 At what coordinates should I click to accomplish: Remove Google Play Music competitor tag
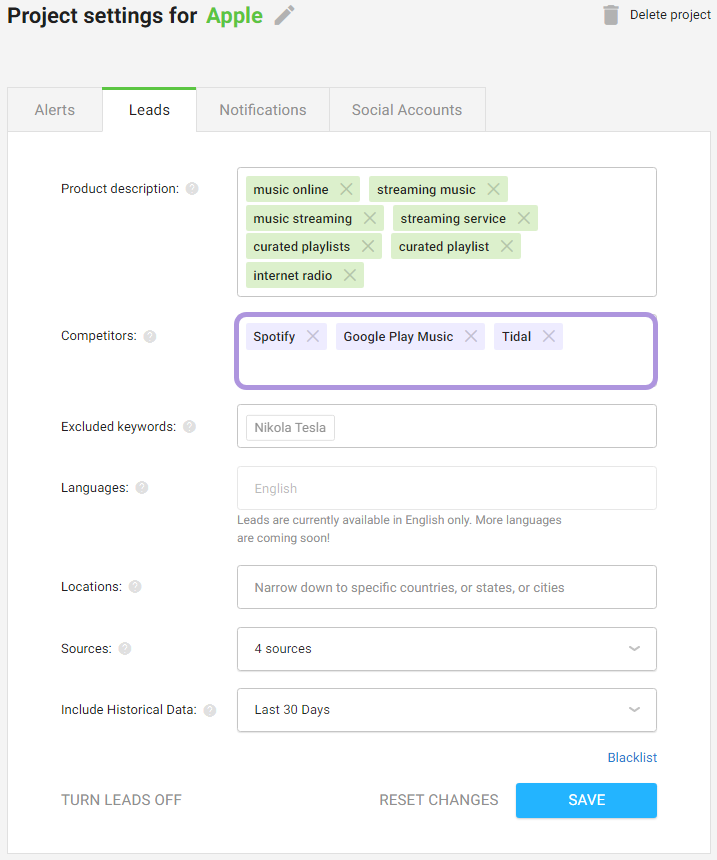click(471, 336)
